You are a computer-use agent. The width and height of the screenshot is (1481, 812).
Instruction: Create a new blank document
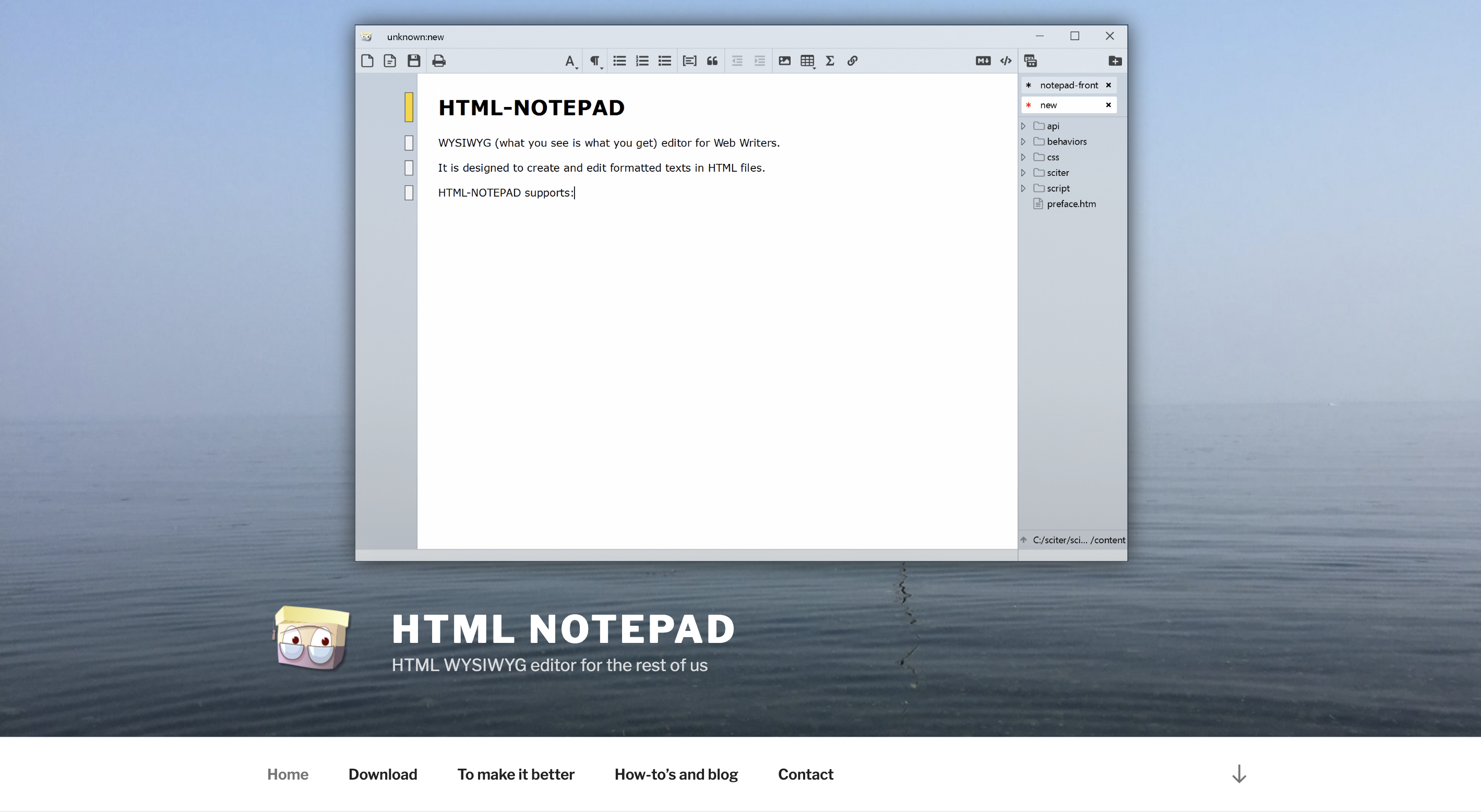pos(367,61)
